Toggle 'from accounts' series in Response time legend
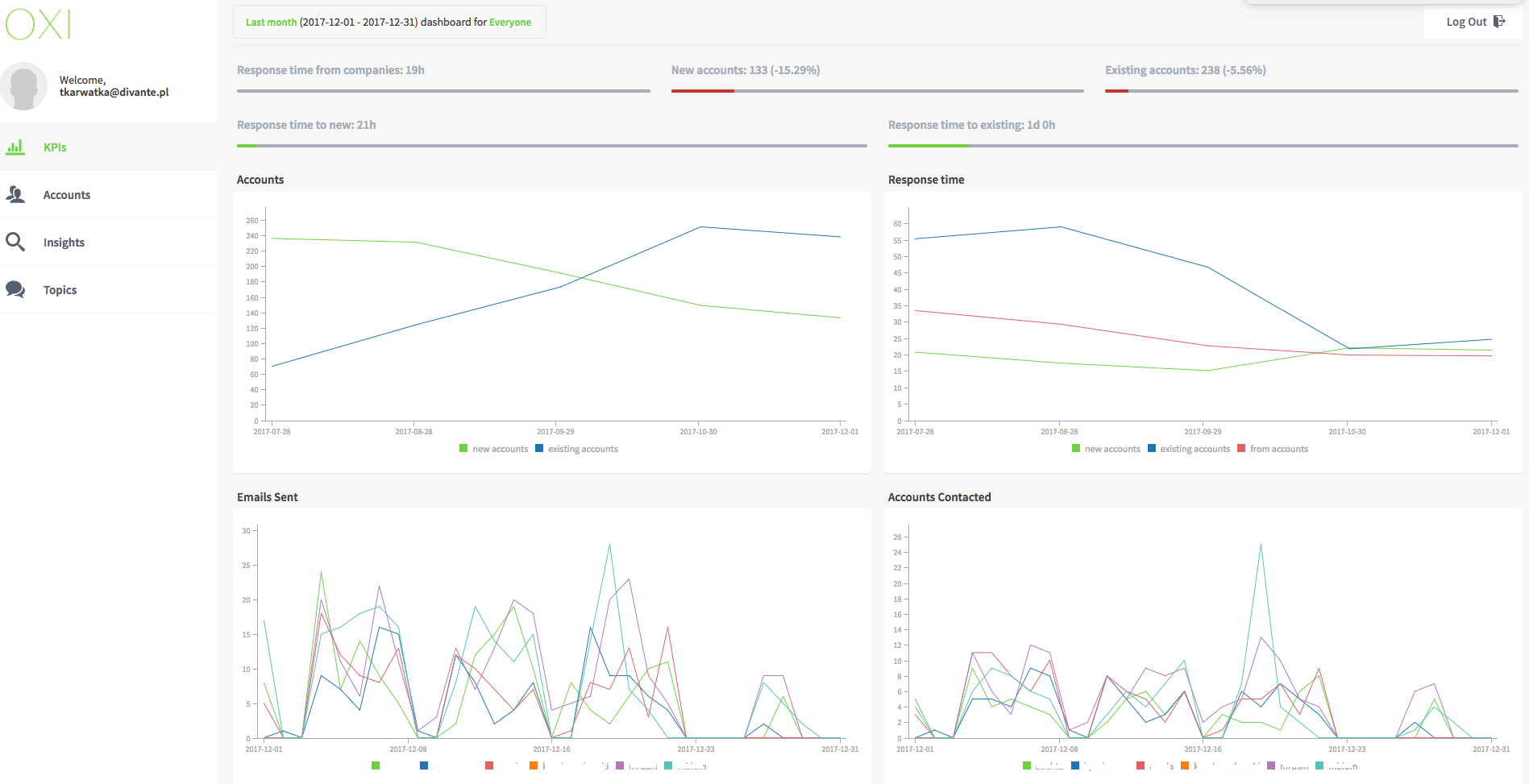This screenshot has width=1529, height=784. point(1273,449)
